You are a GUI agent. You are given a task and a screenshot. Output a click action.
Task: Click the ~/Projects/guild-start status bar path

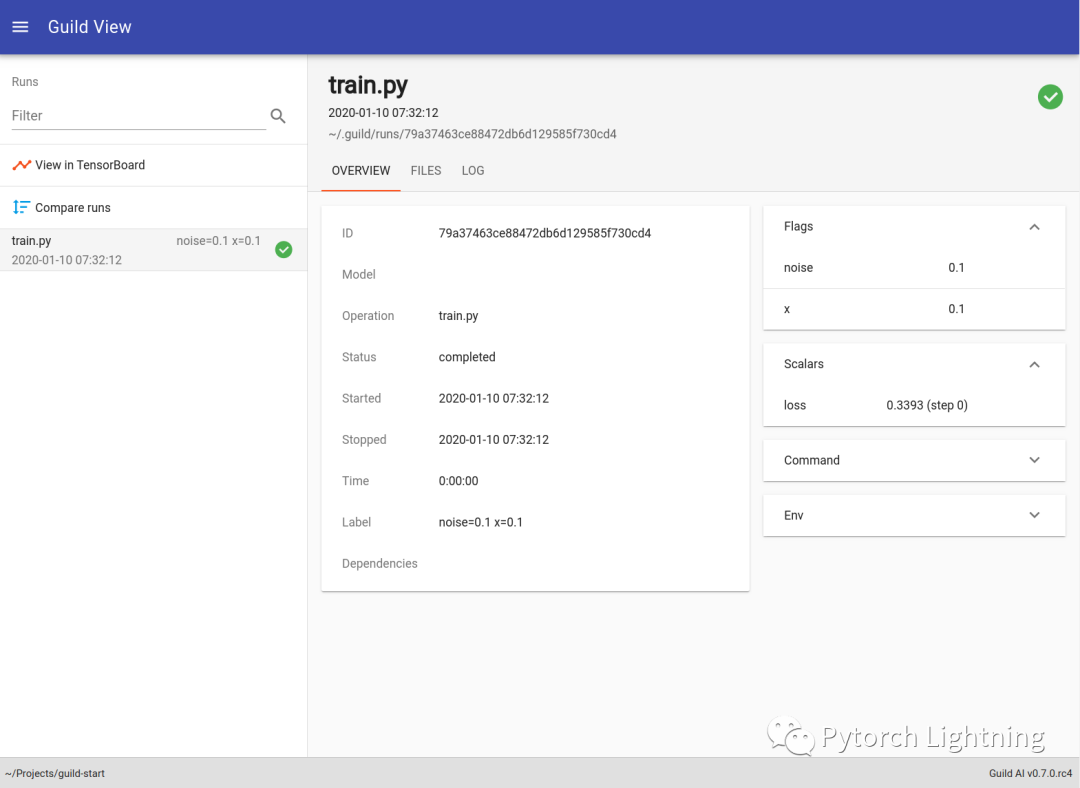55,774
